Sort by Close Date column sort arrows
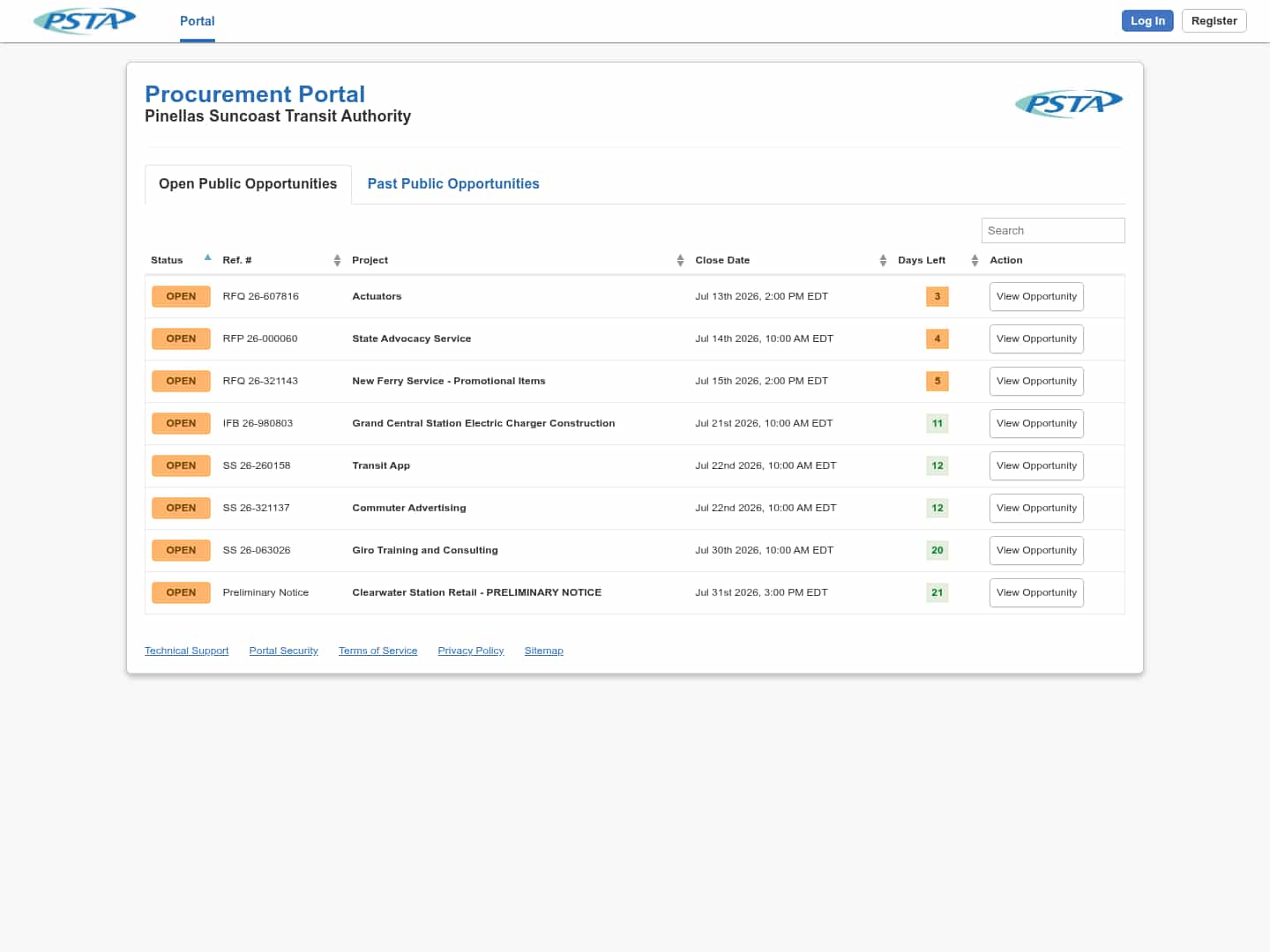 (x=883, y=260)
